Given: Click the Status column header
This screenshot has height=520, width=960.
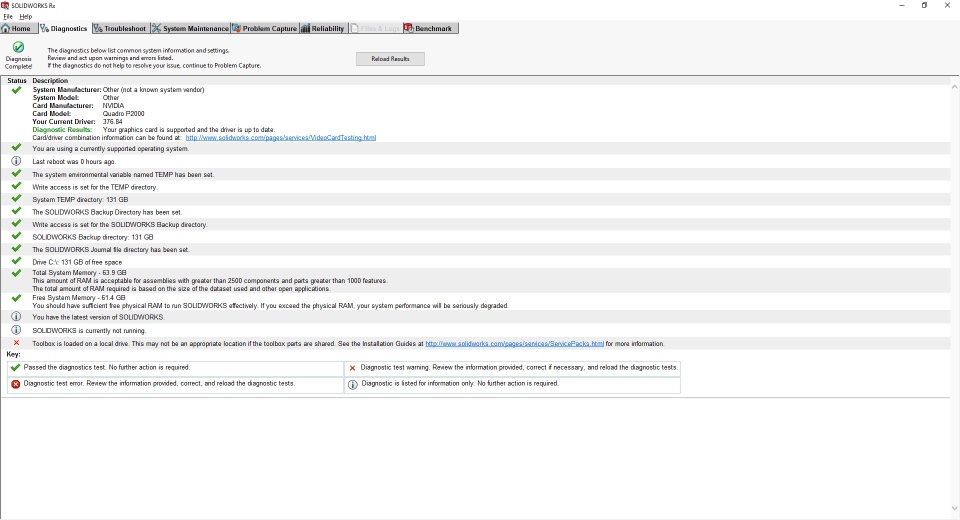Looking at the screenshot, I should point(17,80).
